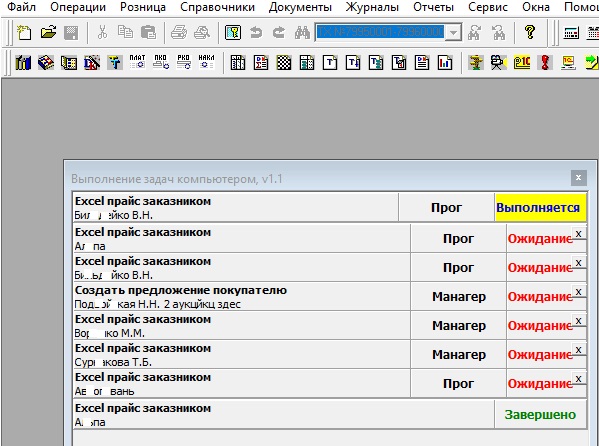The height and width of the screenshot is (446, 599).
Task: Remove the Создать предложение покупателю task
Action: tap(578, 292)
